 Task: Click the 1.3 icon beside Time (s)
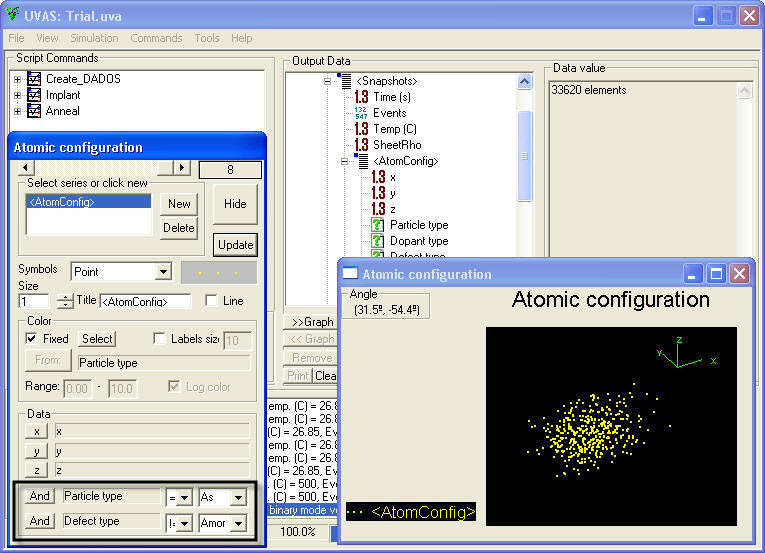362,97
